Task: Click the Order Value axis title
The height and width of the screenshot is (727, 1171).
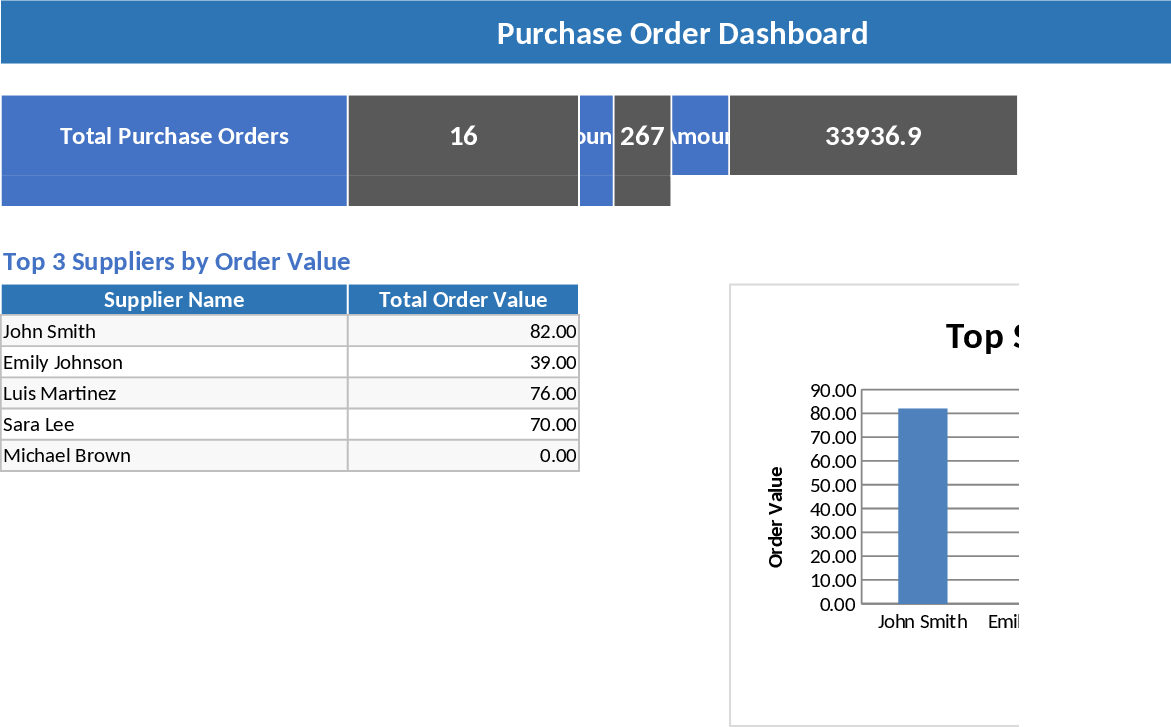Action: [x=776, y=517]
